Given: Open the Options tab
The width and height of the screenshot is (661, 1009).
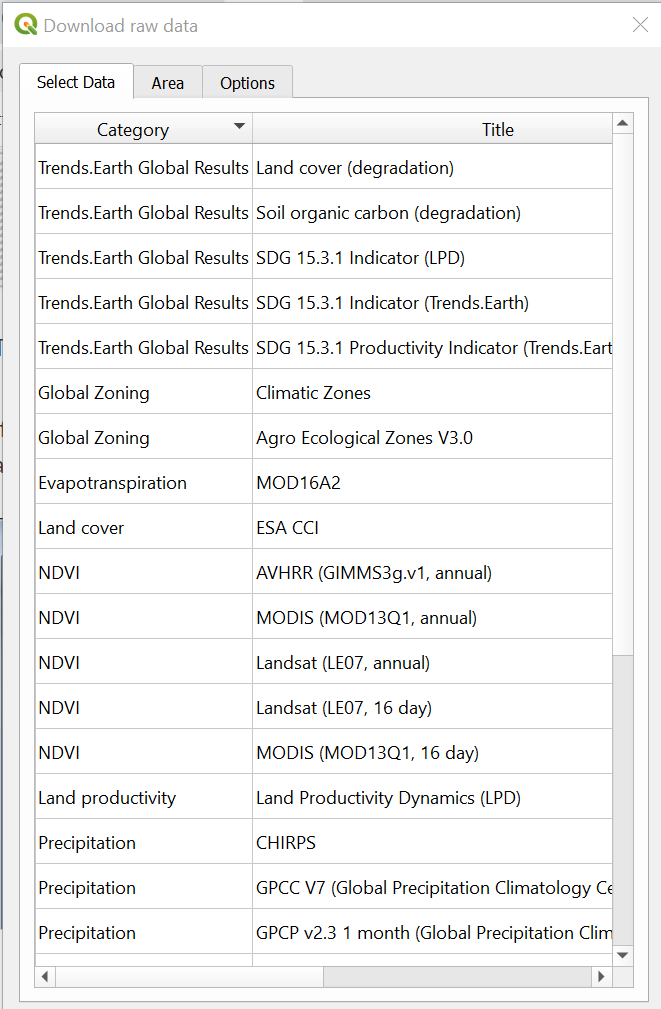Looking at the screenshot, I should (247, 82).
